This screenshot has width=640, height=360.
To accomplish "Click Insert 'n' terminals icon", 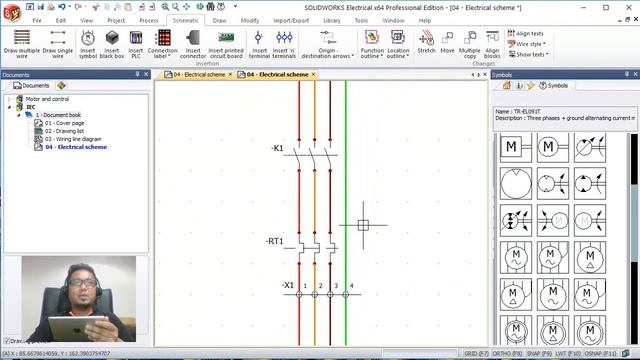I will (284, 44).
